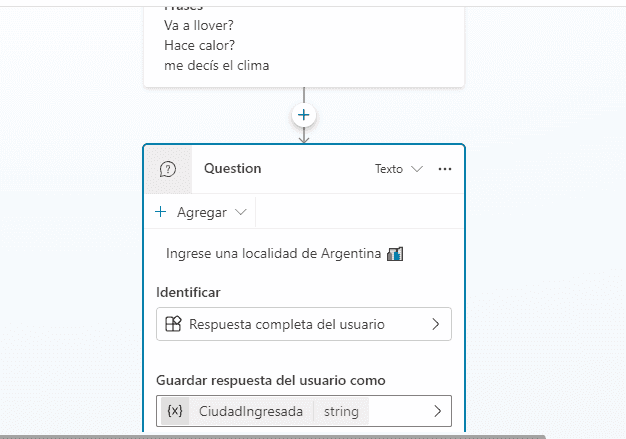Open the Texto type dropdown

(398, 169)
